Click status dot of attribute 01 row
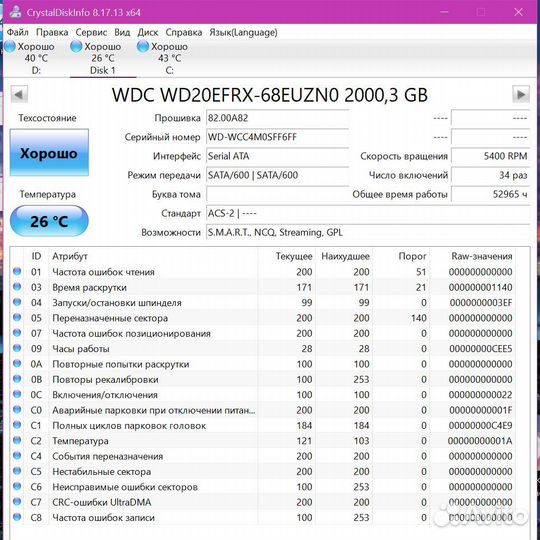The image size is (540, 540). (17, 271)
